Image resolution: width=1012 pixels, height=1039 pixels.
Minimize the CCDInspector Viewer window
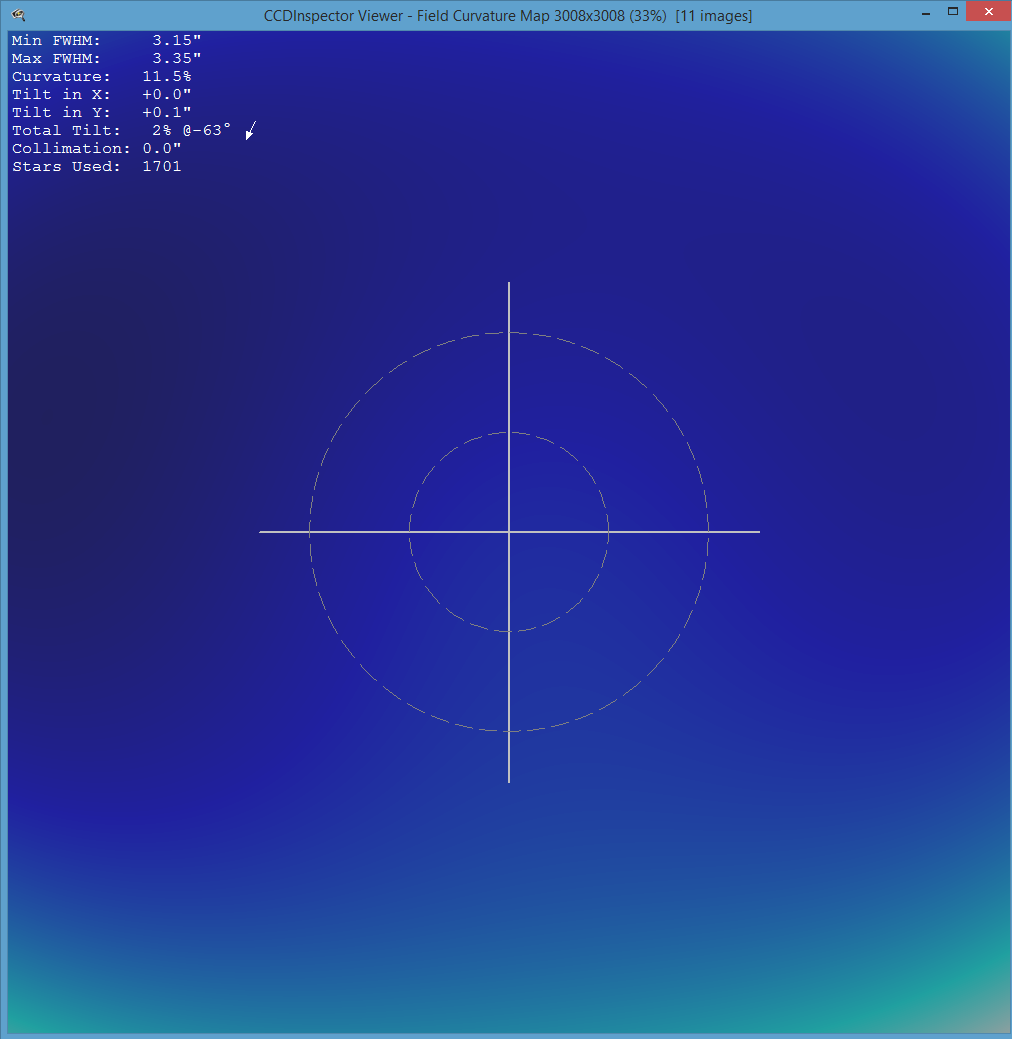click(926, 13)
